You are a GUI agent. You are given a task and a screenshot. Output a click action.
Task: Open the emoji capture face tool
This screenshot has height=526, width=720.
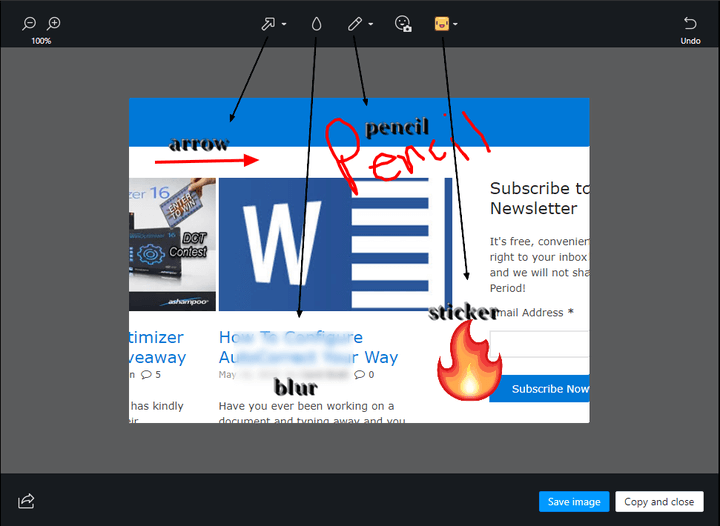coord(403,24)
